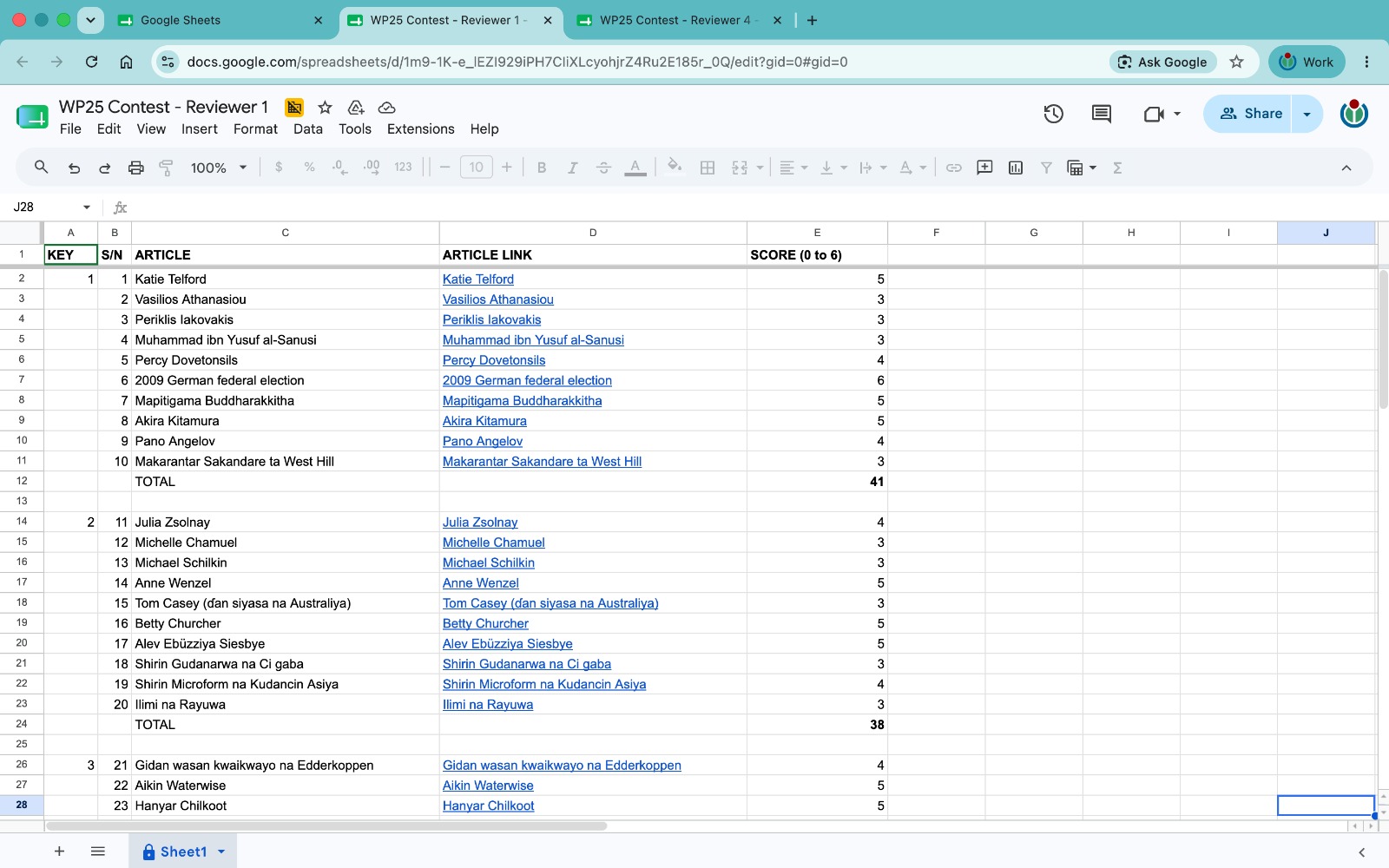1389x868 pixels.
Task: Open the Edit menu
Action: (x=109, y=128)
